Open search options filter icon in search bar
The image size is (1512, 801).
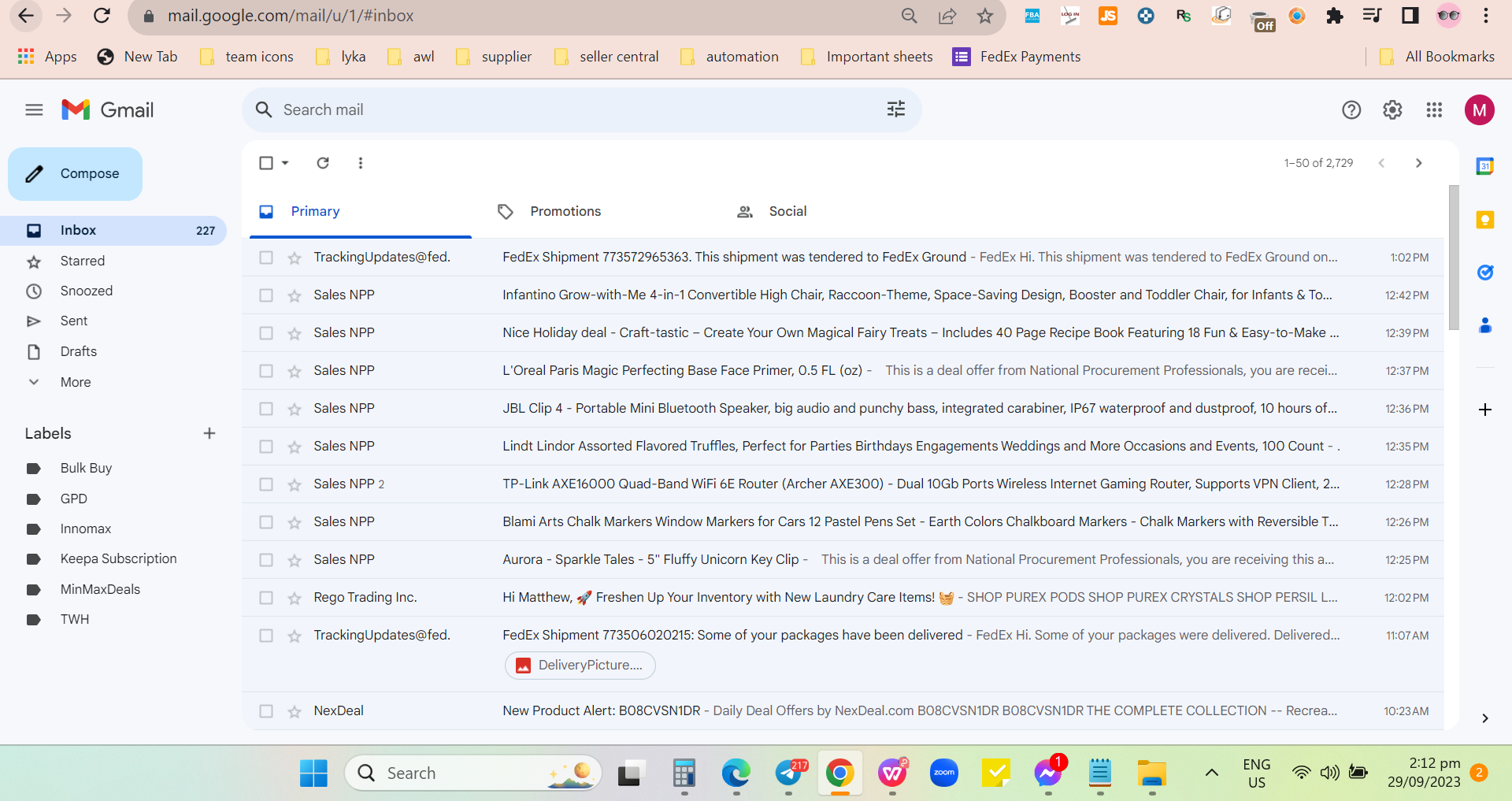coord(896,109)
